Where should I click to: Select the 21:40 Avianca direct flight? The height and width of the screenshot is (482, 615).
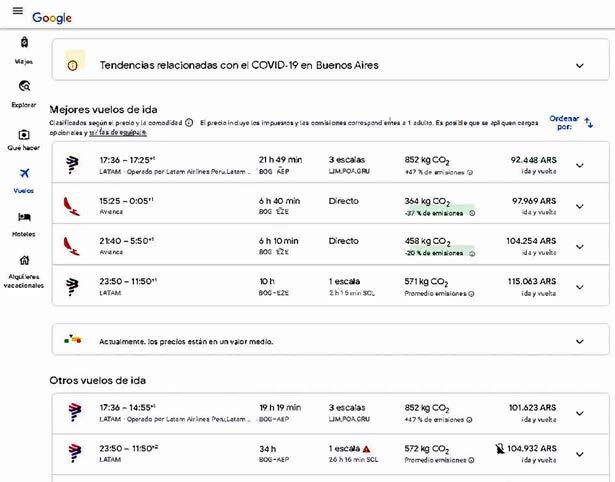coord(300,246)
